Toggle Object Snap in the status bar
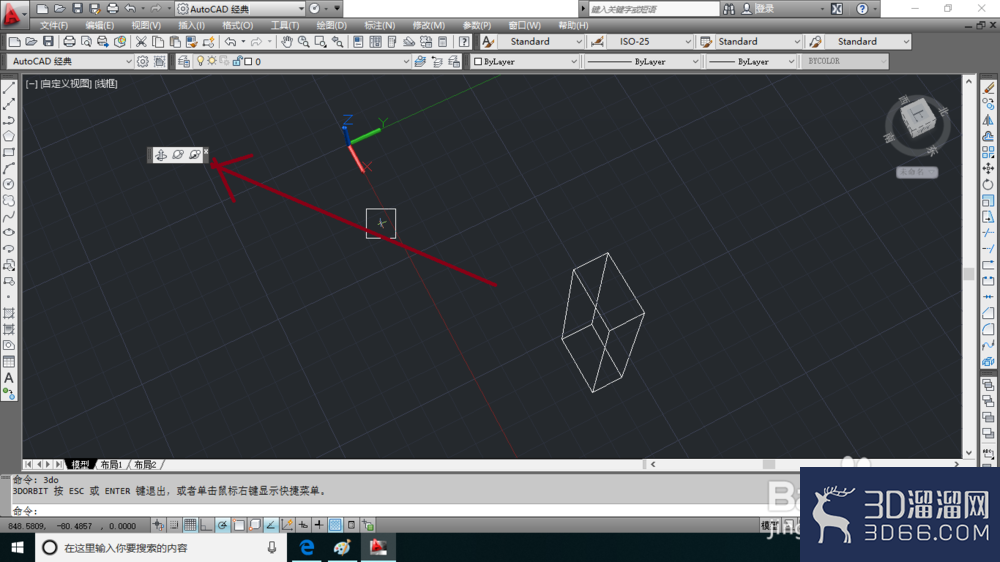This screenshot has width=1000, height=562. [x=239, y=526]
